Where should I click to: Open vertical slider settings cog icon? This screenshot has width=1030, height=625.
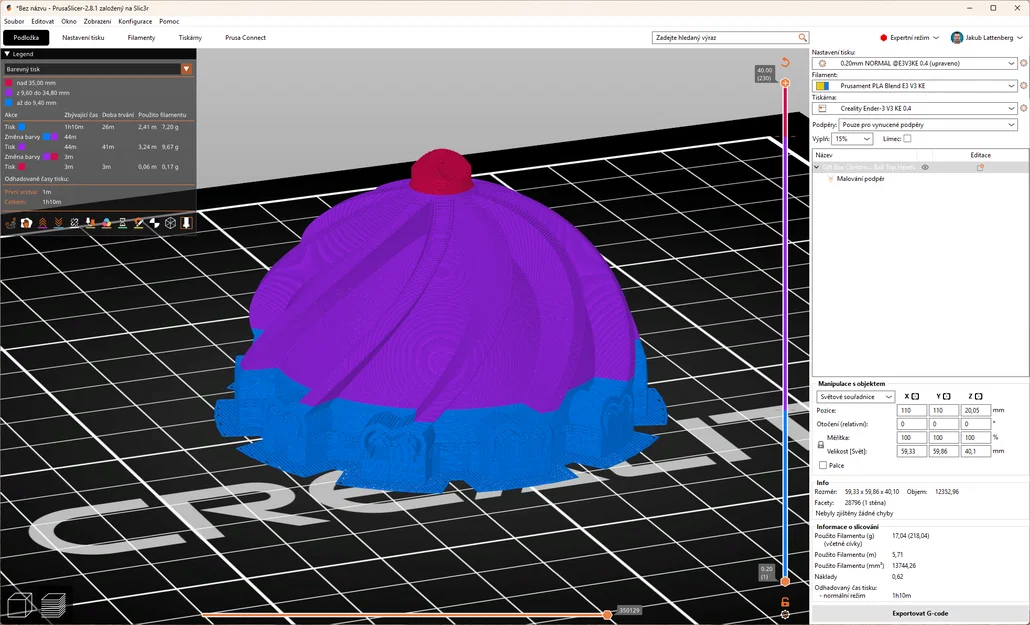[x=785, y=614]
